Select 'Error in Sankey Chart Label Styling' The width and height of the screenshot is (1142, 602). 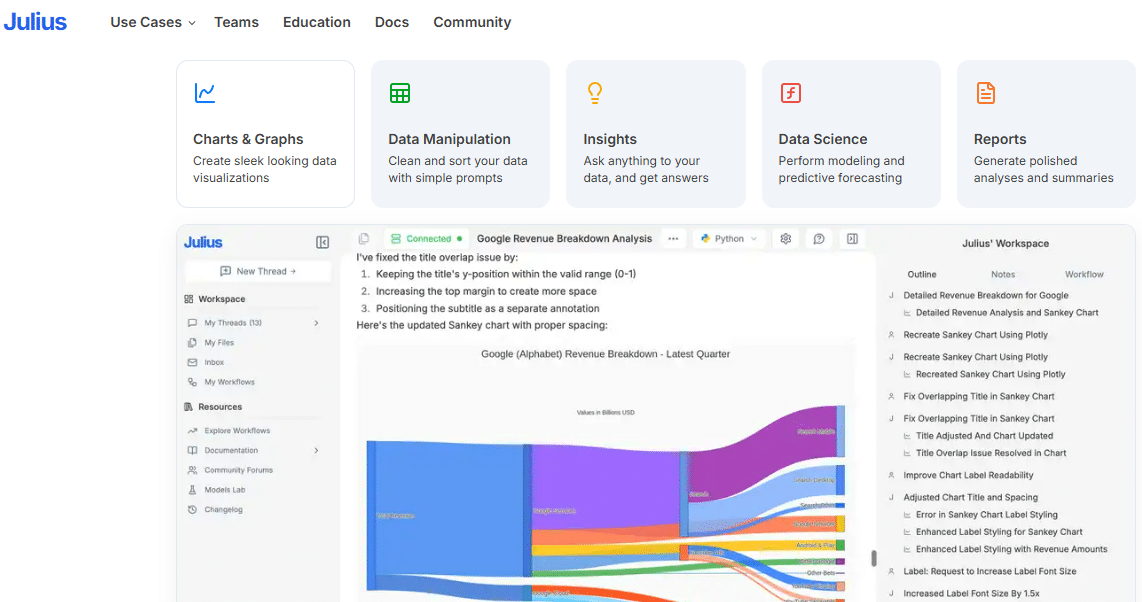(987, 515)
